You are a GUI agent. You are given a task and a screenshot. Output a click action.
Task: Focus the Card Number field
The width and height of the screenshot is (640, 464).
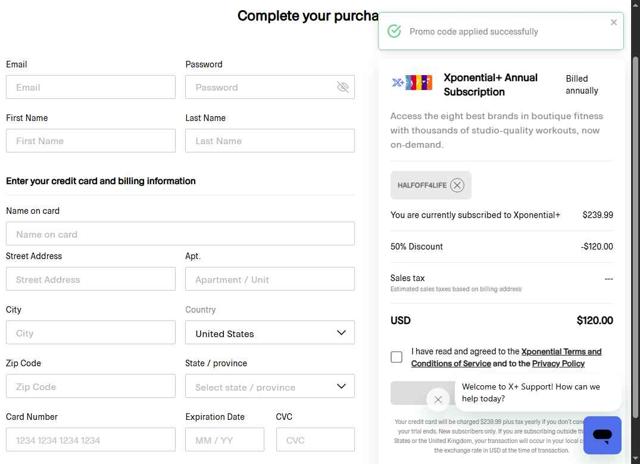[x=91, y=440]
